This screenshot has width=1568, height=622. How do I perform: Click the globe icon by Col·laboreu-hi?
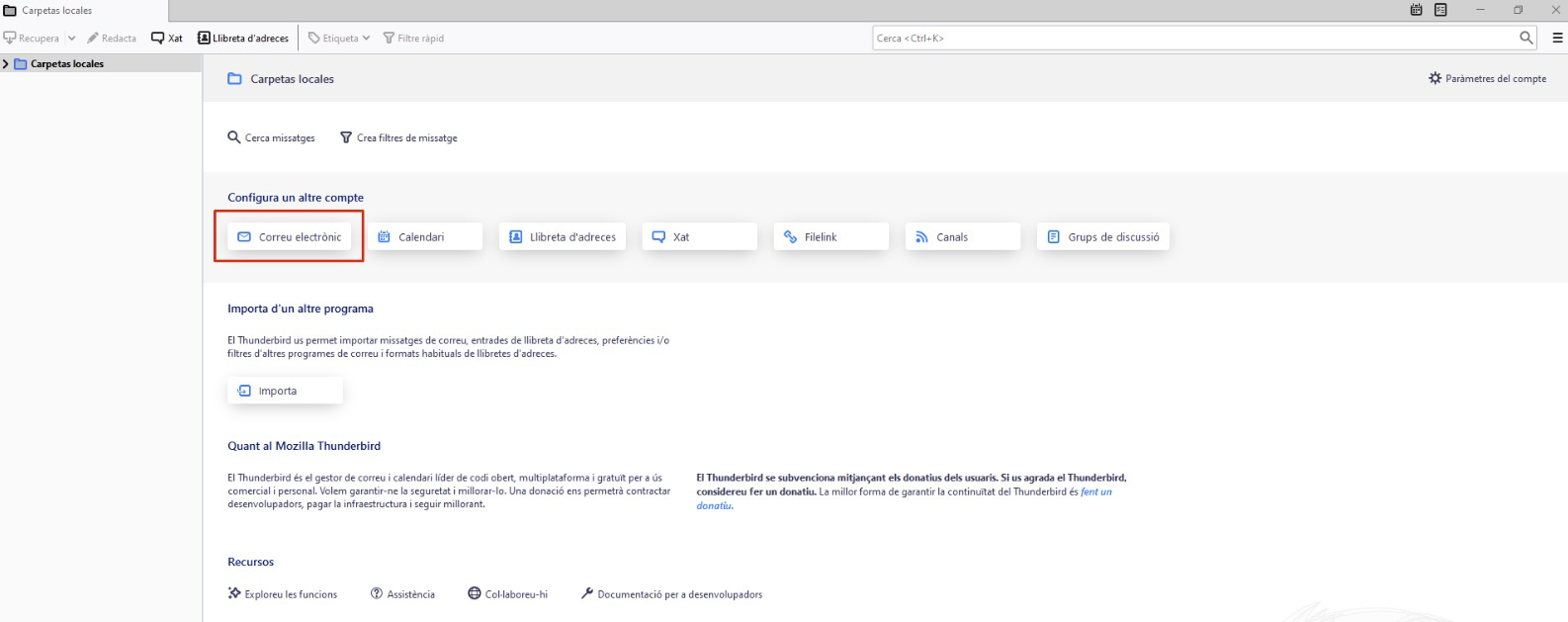click(x=475, y=593)
